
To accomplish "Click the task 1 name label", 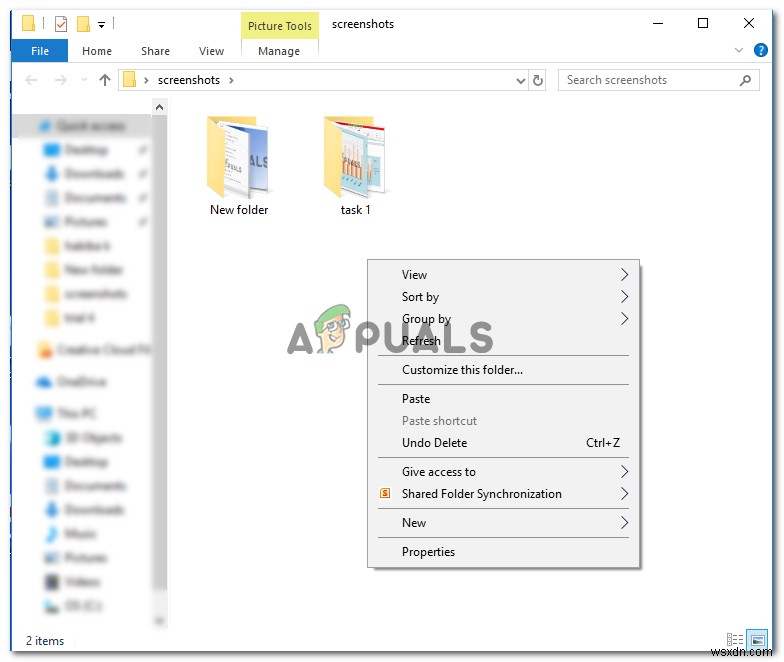I will 356,210.
